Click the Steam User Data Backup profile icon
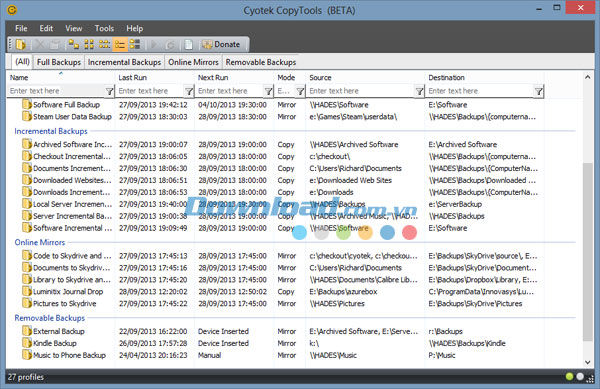The width and height of the screenshot is (600, 389). [27, 116]
